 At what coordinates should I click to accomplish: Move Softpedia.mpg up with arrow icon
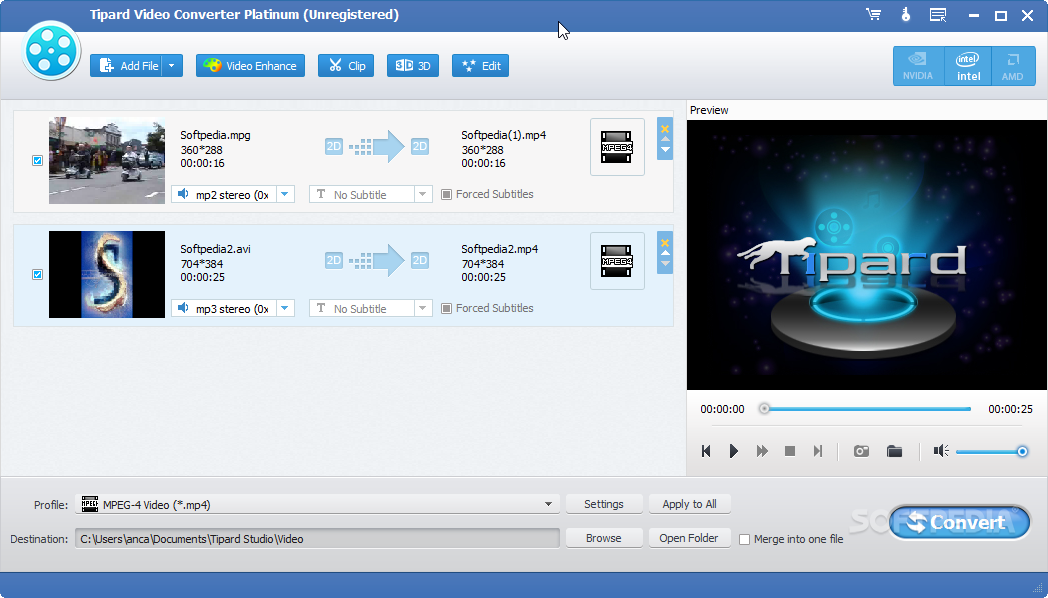[665, 139]
